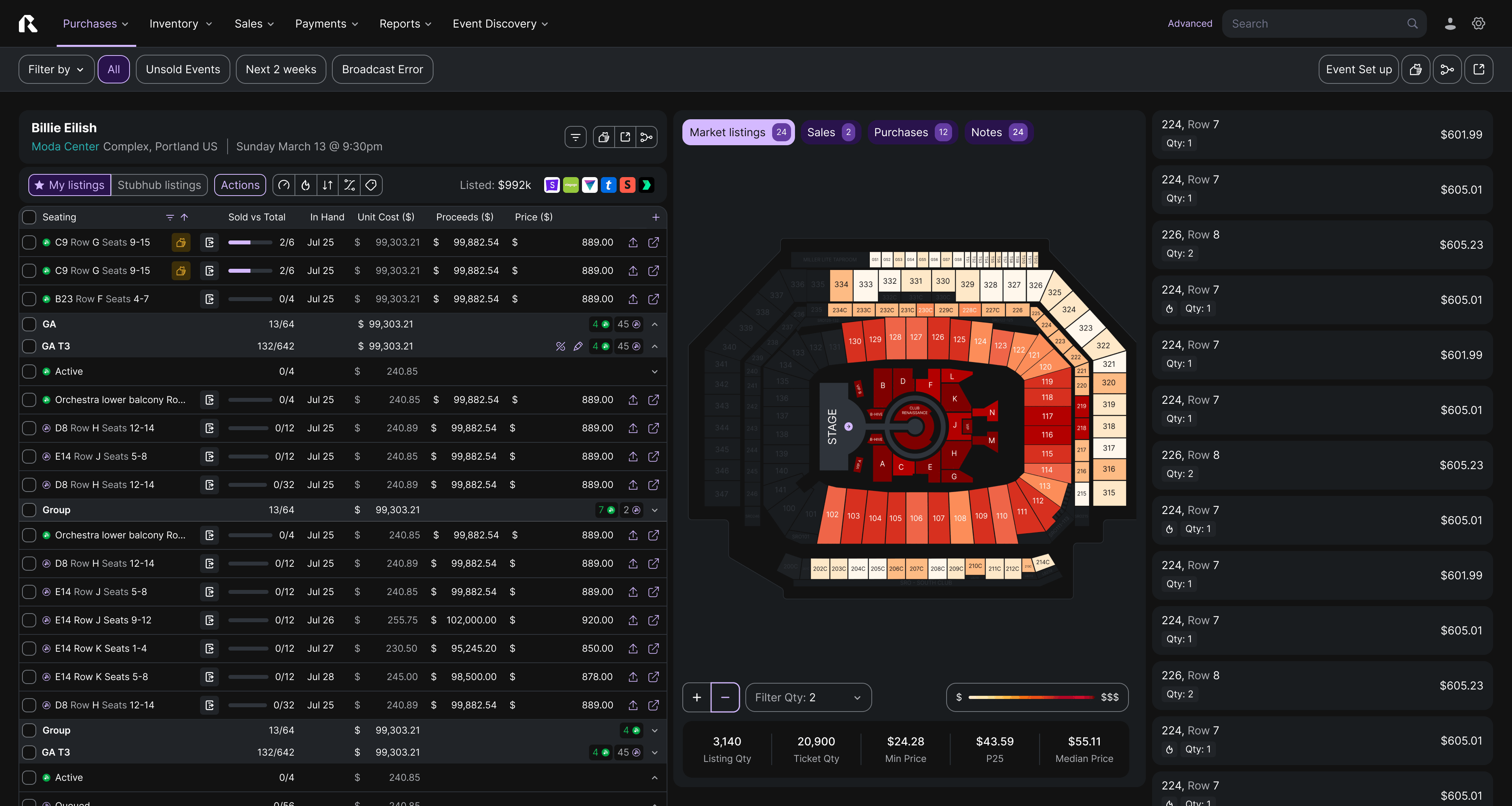
Task: Open the Billie Eilish event filter icon
Action: click(575, 137)
